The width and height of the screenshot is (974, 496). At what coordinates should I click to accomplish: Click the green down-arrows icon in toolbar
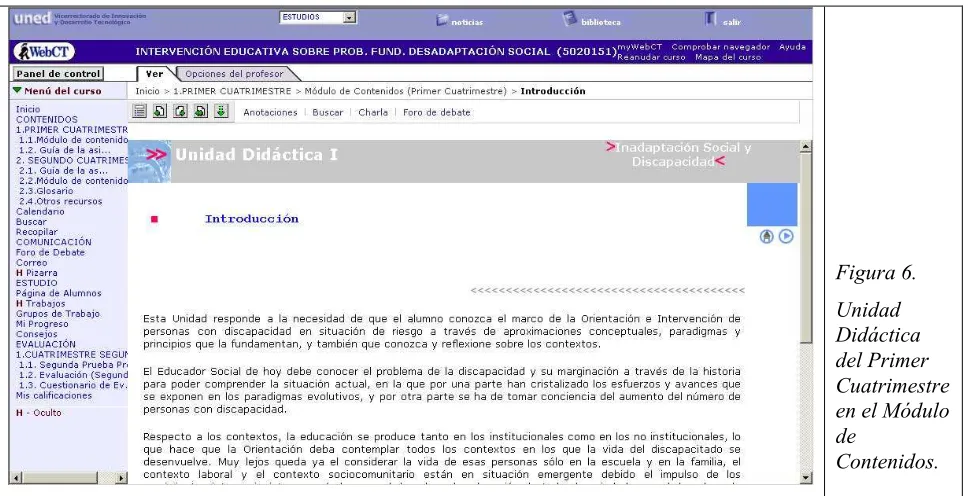pos(221,111)
